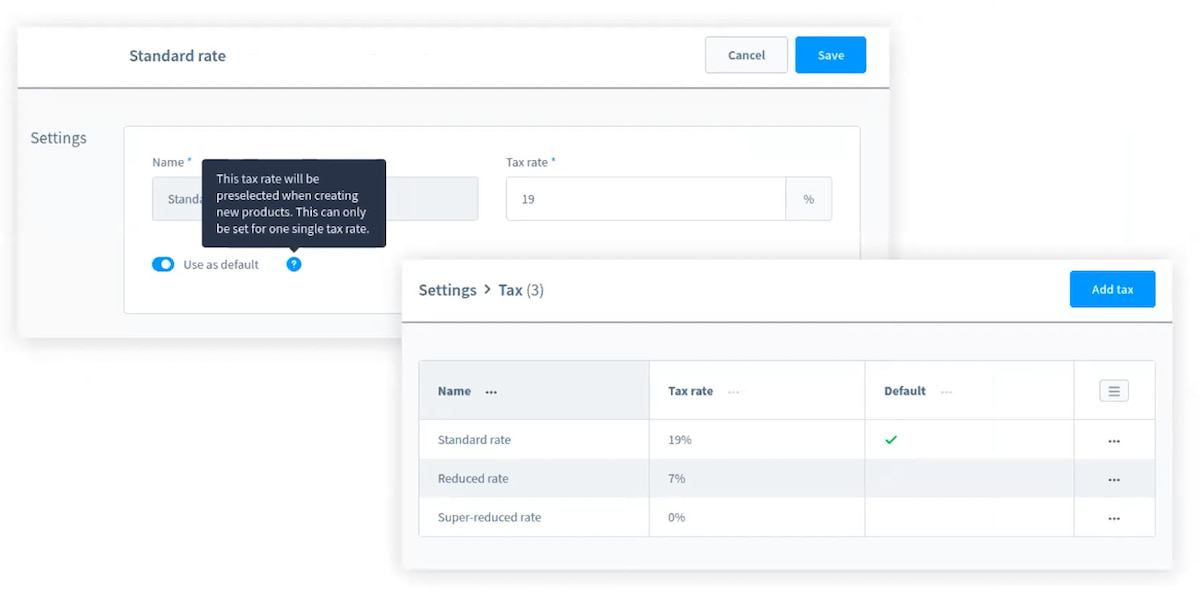Toggle the Use as default switch
The image size is (1200, 596).
pos(163,264)
